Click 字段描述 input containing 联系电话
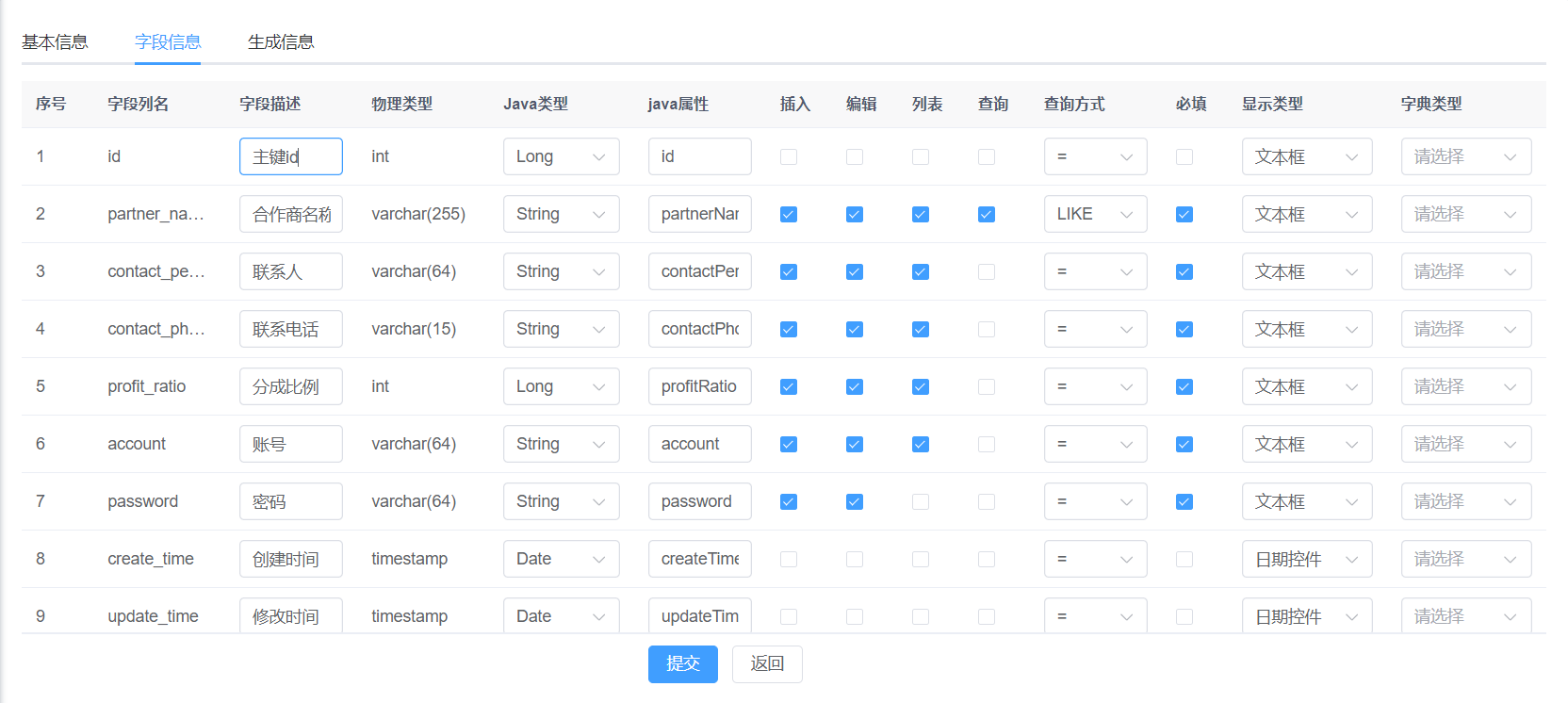This screenshot has width=1568, height=703. (291, 329)
